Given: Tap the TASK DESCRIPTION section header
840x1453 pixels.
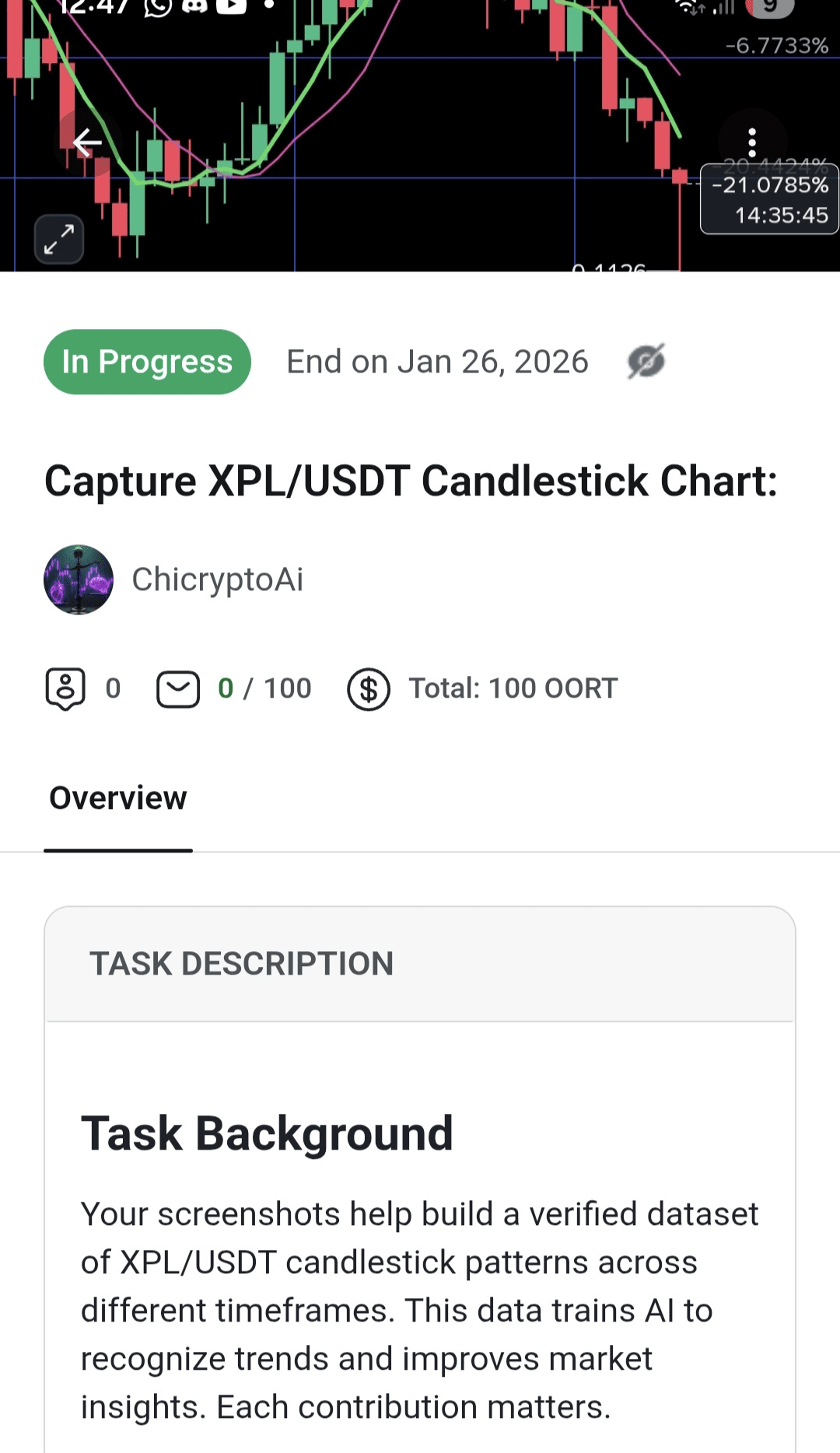Looking at the screenshot, I should [241, 964].
